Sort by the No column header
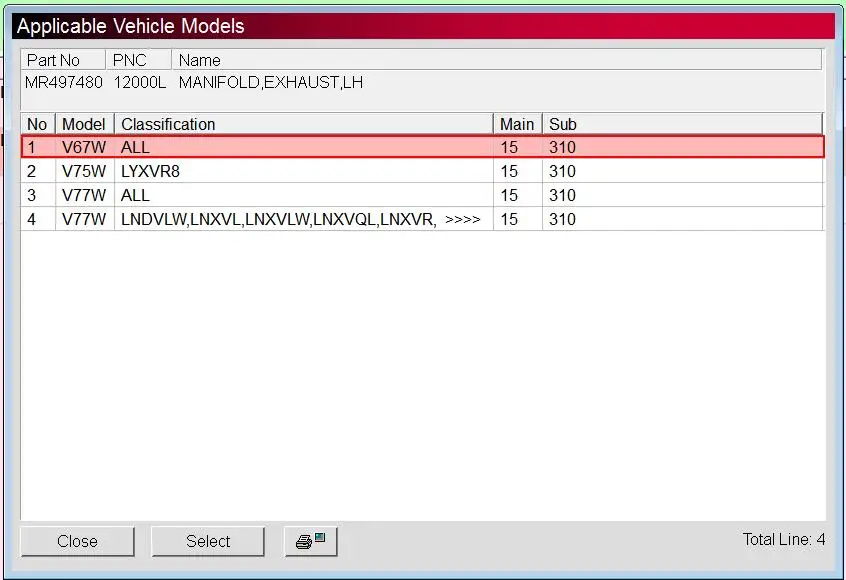 pos(38,124)
